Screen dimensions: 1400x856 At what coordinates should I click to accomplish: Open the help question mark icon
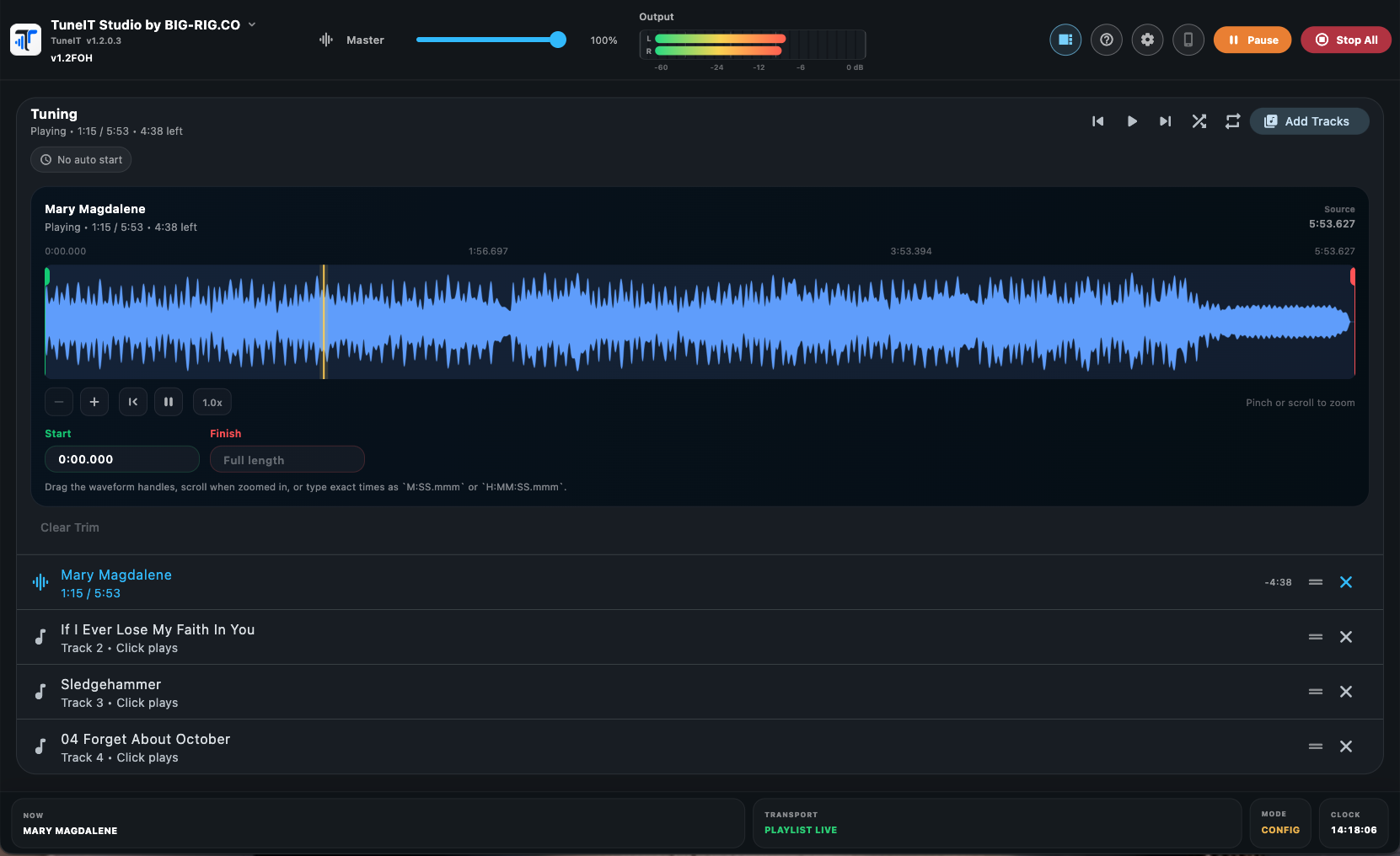(1107, 40)
